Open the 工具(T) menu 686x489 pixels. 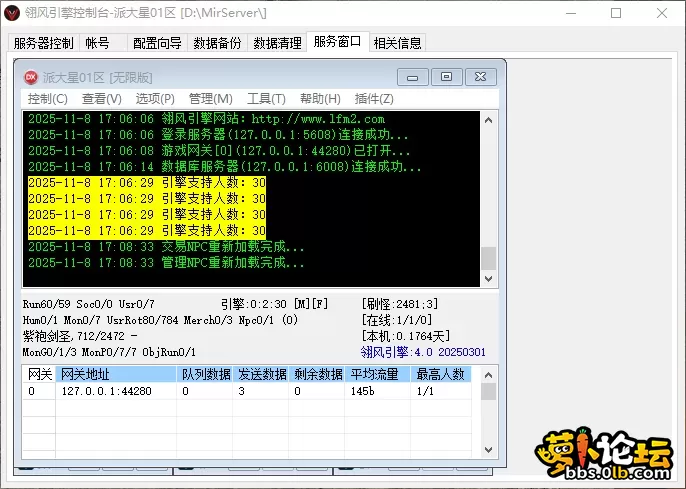(266, 99)
